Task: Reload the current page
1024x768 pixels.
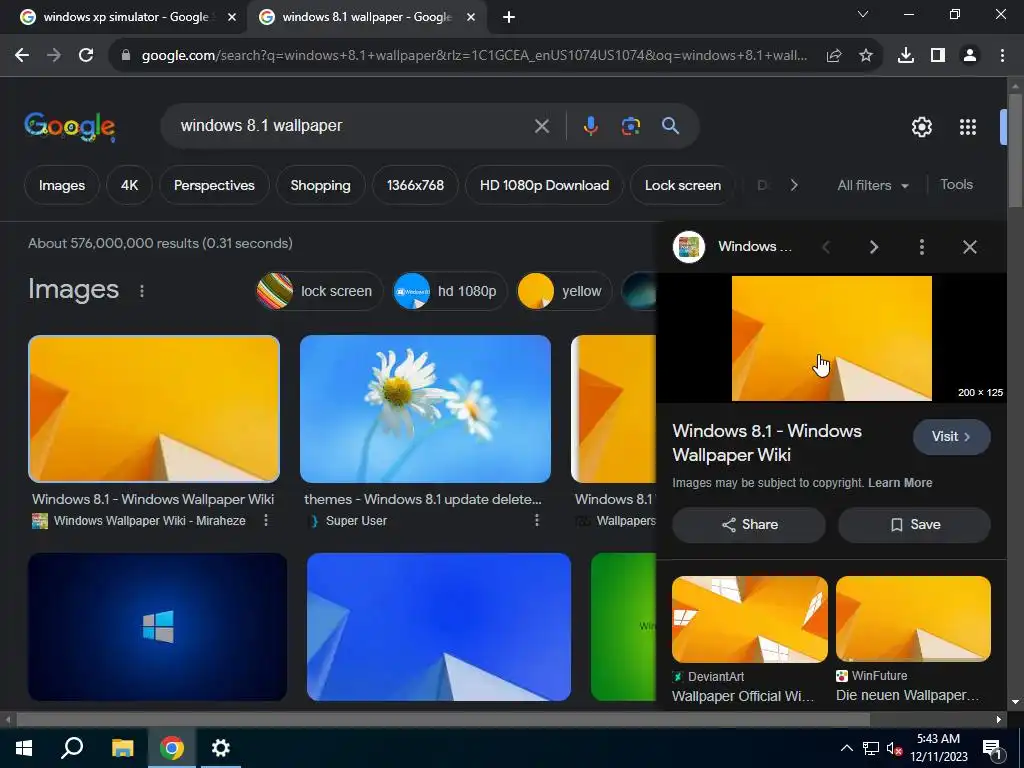Action: point(86,56)
